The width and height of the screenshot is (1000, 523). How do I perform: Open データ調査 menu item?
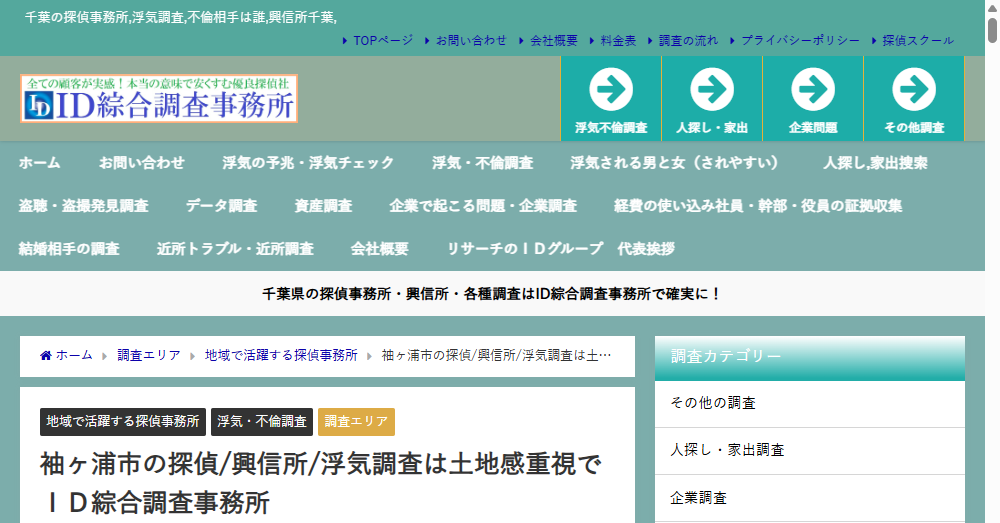(221, 206)
